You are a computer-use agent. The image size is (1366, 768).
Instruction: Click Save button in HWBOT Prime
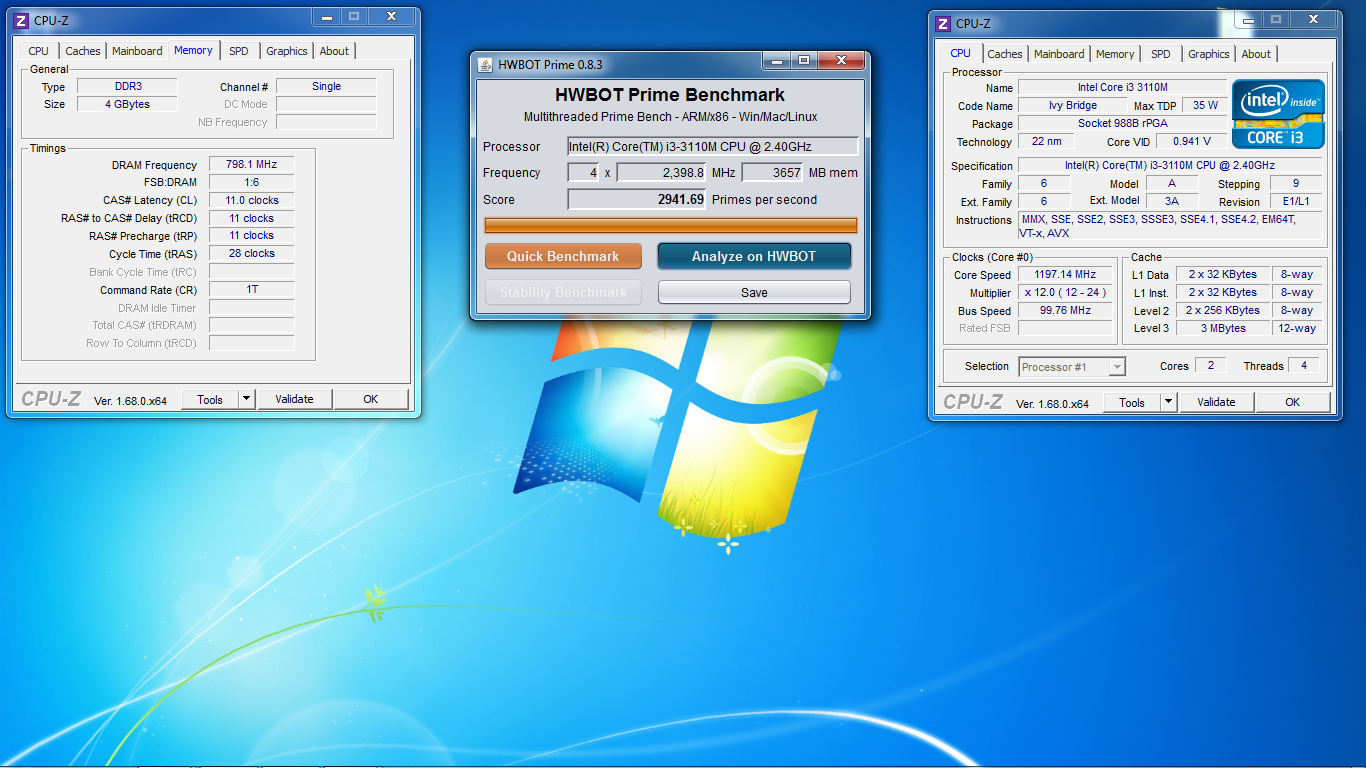point(754,292)
